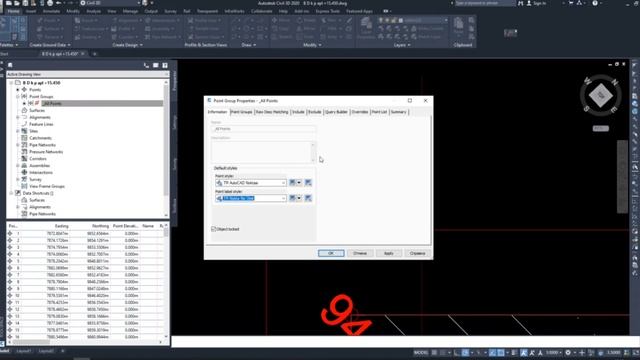Pick Point style from drawing icon
Image resolution: width=640 pixels, height=360 pixels.
[x=308, y=183]
